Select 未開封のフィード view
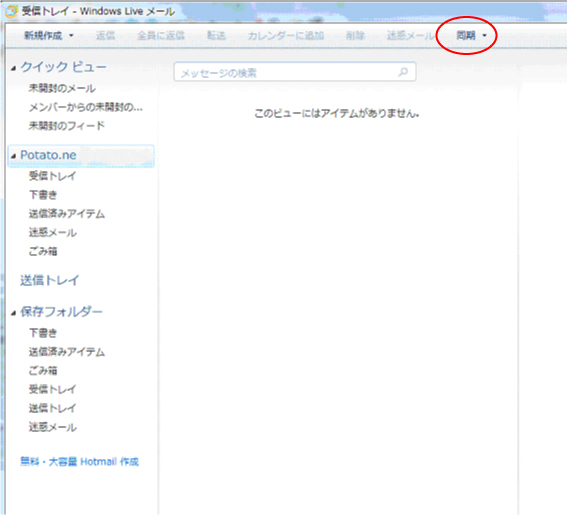 pos(67,126)
